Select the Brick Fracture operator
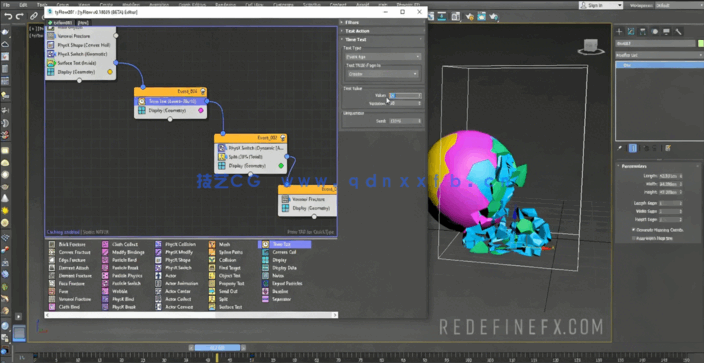 [x=67, y=244]
